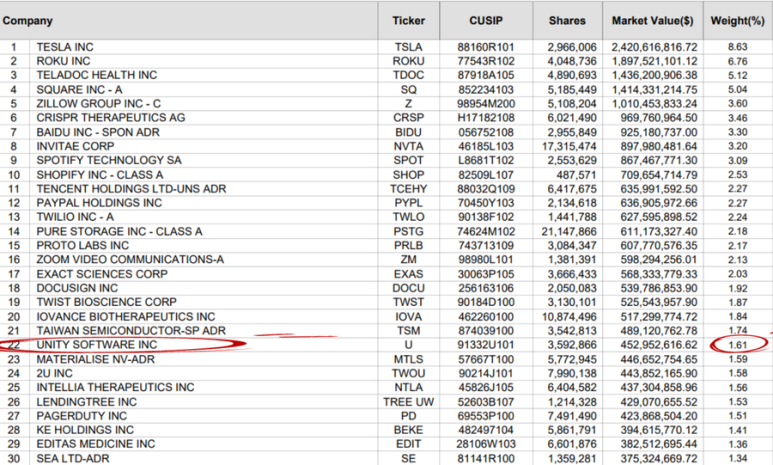Click weight value 8.63
Screen dimensions: 773x465
pos(738,47)
